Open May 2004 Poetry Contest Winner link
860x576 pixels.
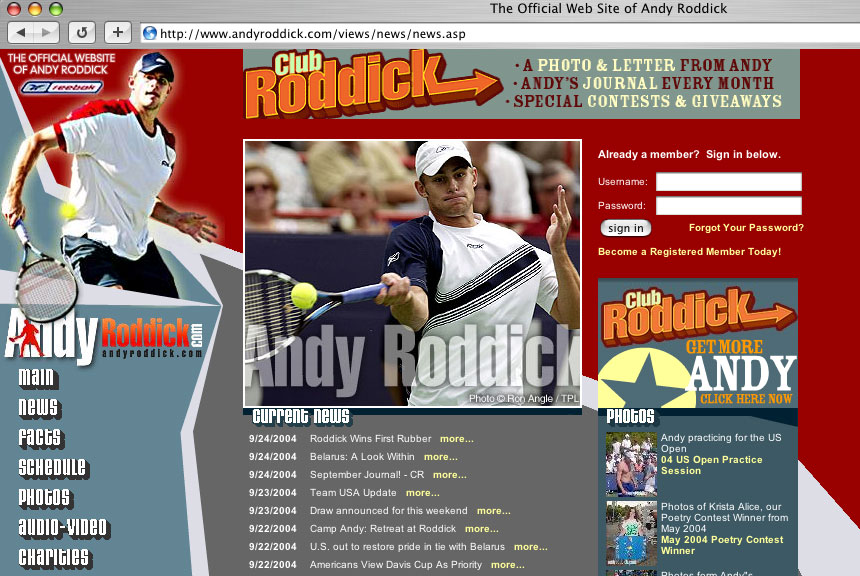(x=722, y=545)
